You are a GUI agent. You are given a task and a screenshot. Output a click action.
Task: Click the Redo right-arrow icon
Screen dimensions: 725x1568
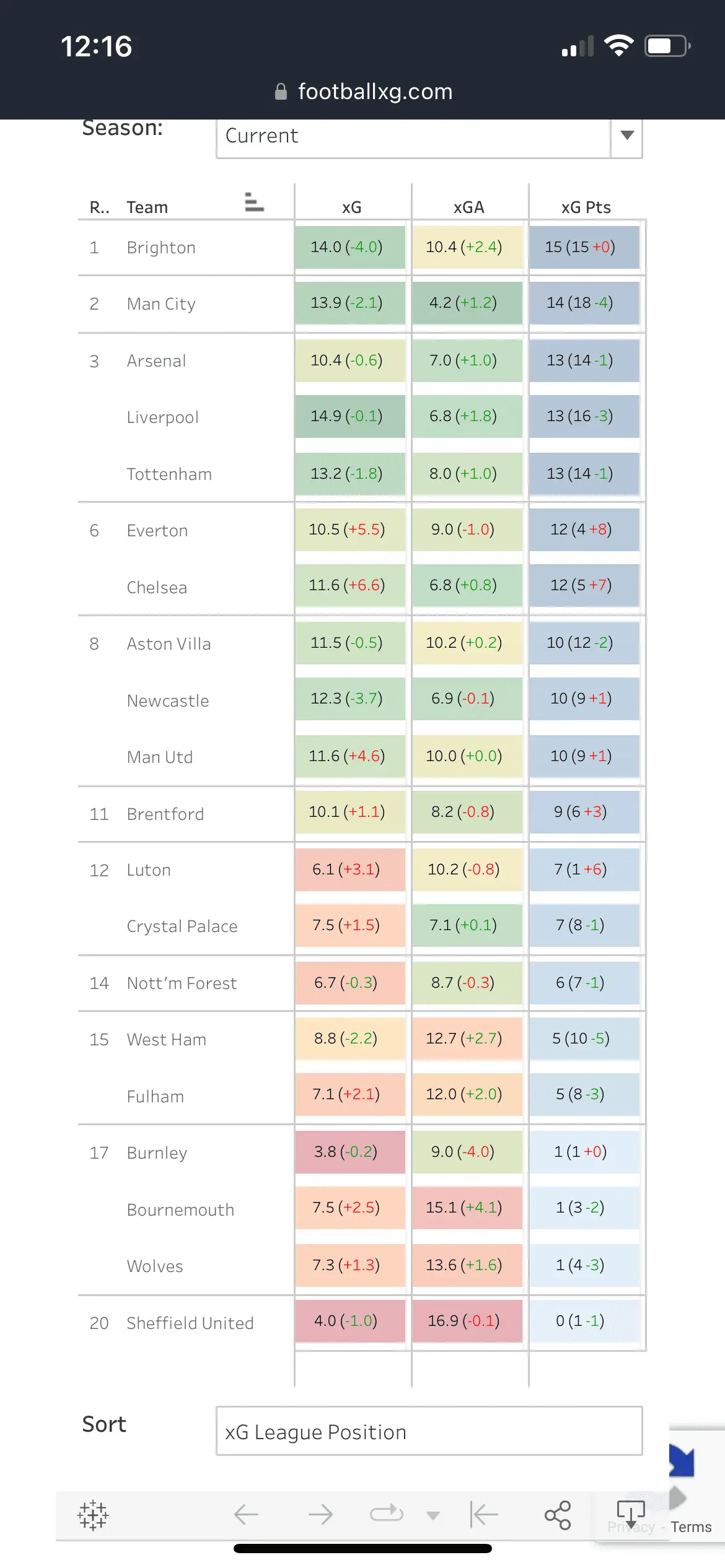(x=320, y=1515)
